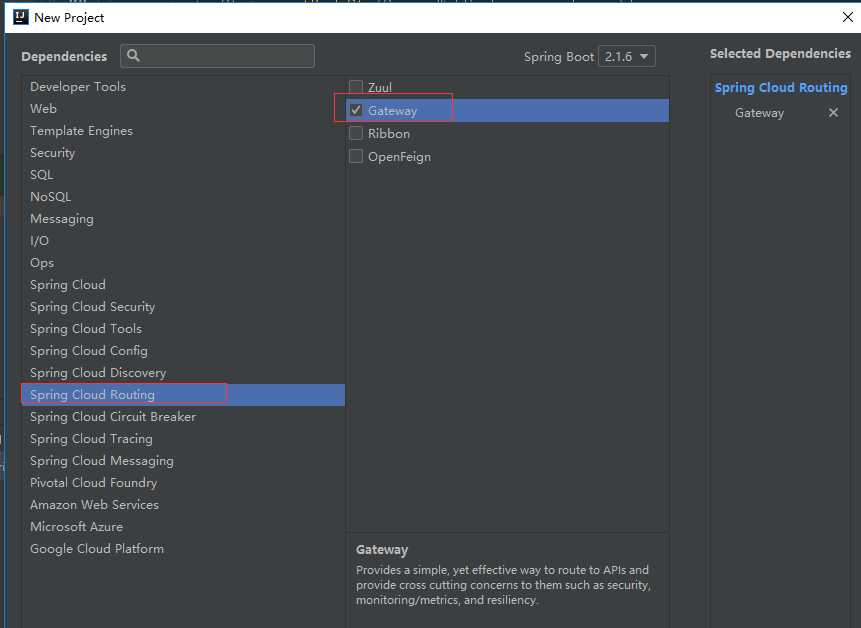The width and height of the screenshot is (861, 628).
Task: Click the search magnifier icon in Dependencies
Action: click(x=133, y=55)
